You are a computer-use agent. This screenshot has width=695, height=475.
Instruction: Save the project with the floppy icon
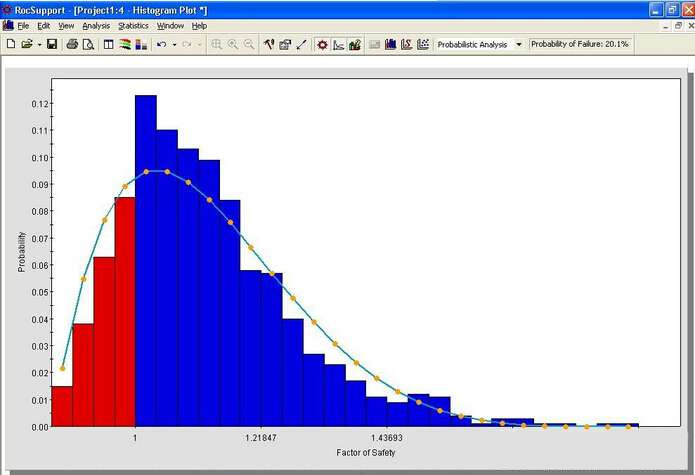point(52,44)
